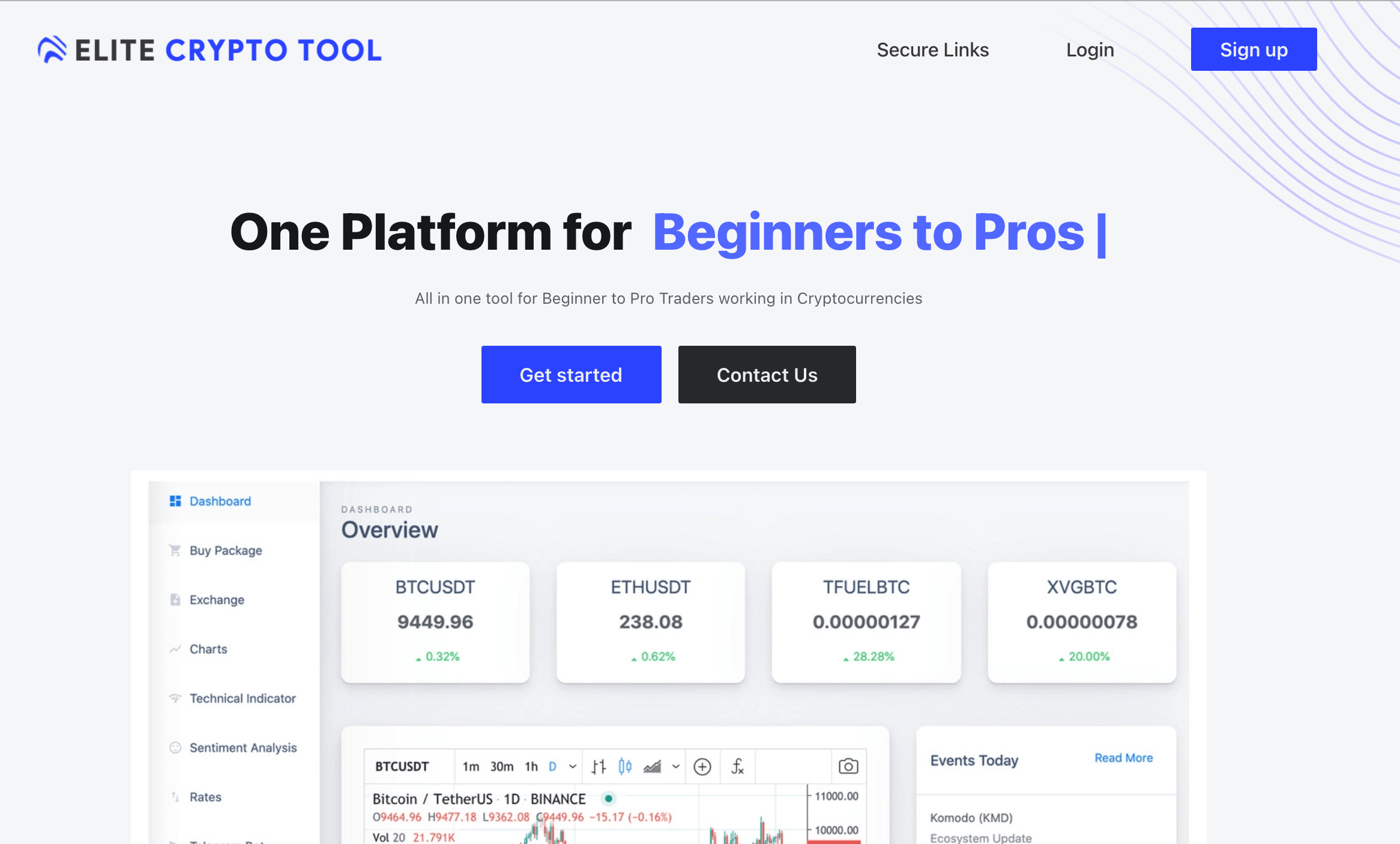This screenshot has height=844, width=1400.
Task: Click the Contact Us button
Action: pos(767,375)
